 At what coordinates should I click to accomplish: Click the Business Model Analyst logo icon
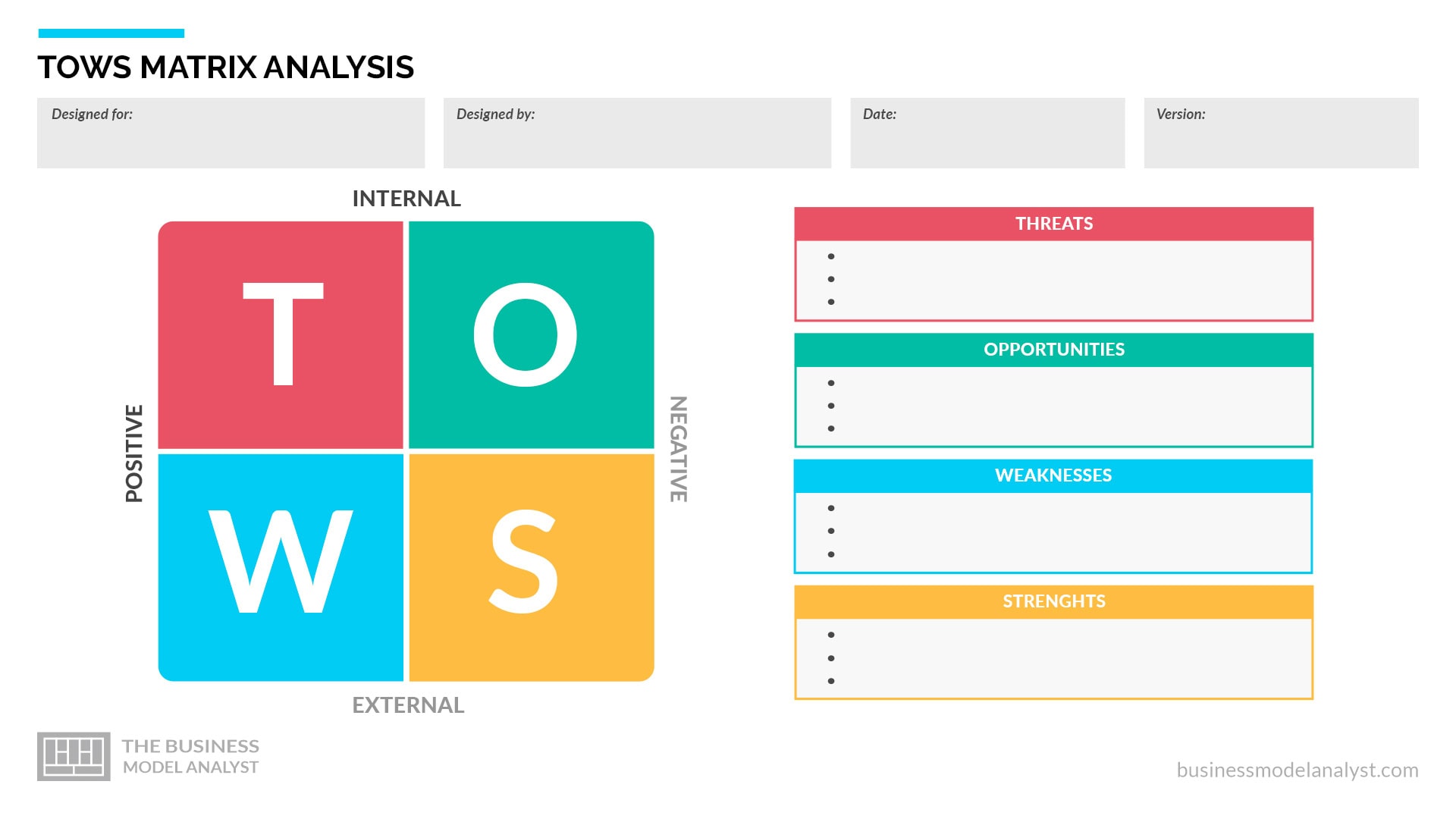[74, 756]
